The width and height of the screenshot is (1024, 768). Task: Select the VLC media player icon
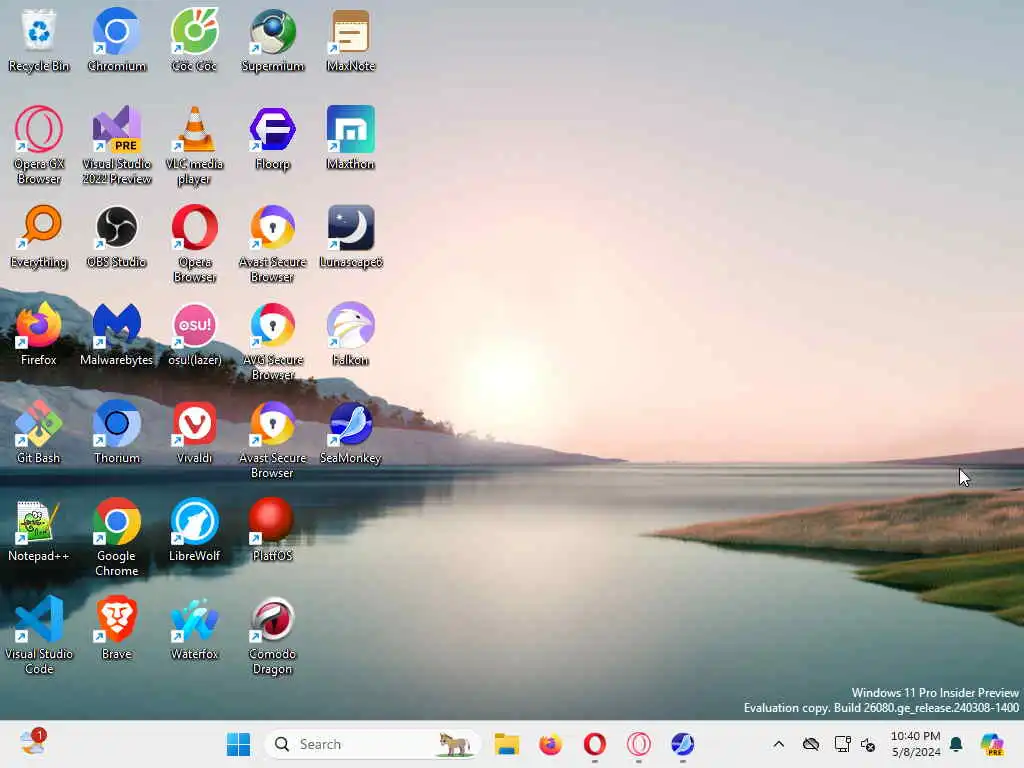tap(195, 146)
